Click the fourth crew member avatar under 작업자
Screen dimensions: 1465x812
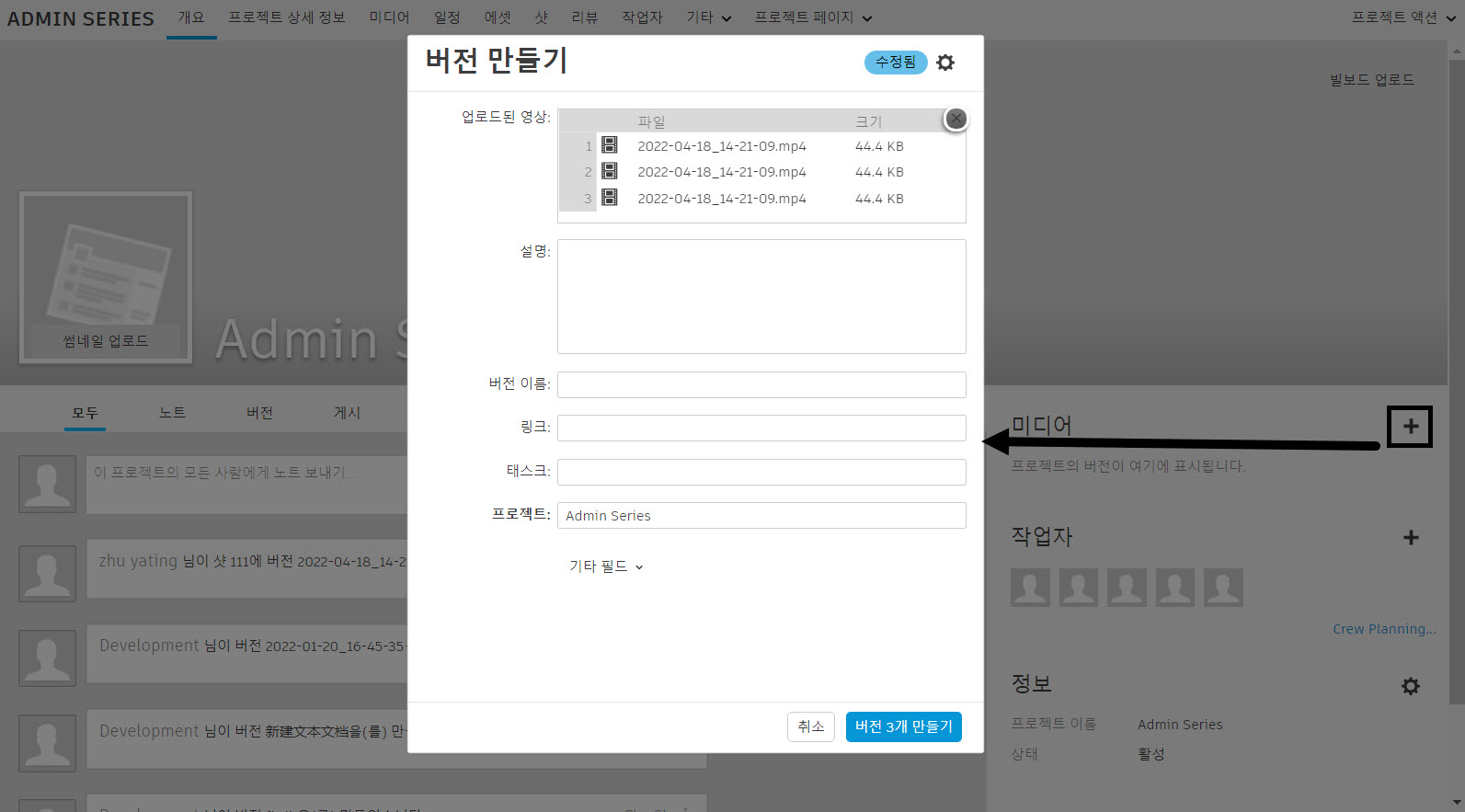(x=1175, y=587)
